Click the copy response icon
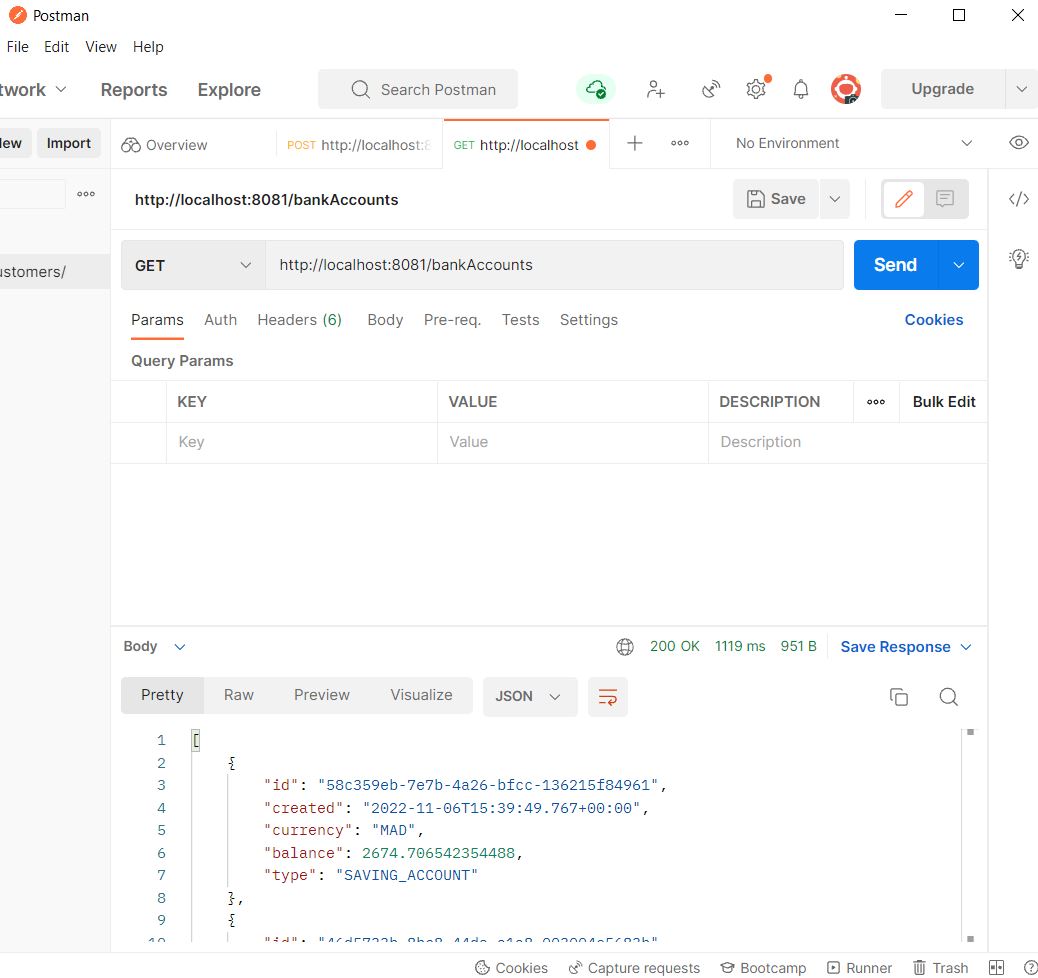Viewport: 1038px width, 978px height. point(898,696)
